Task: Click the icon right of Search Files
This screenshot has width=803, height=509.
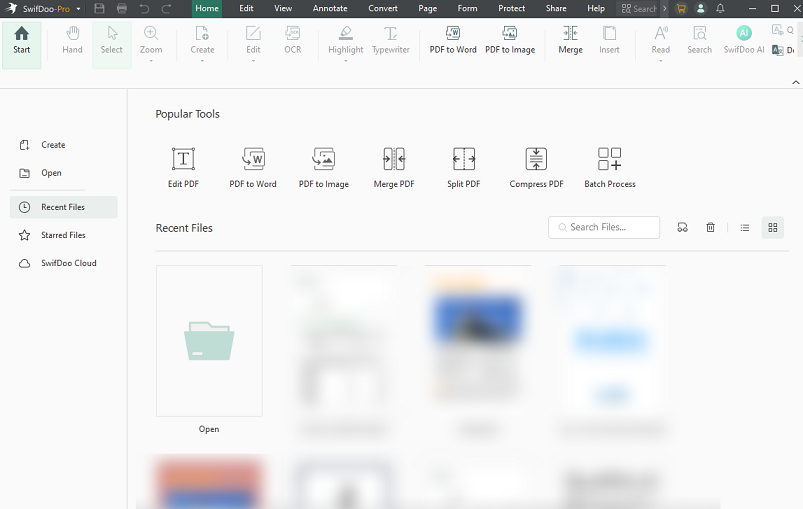Action: [x=682, y=227]
